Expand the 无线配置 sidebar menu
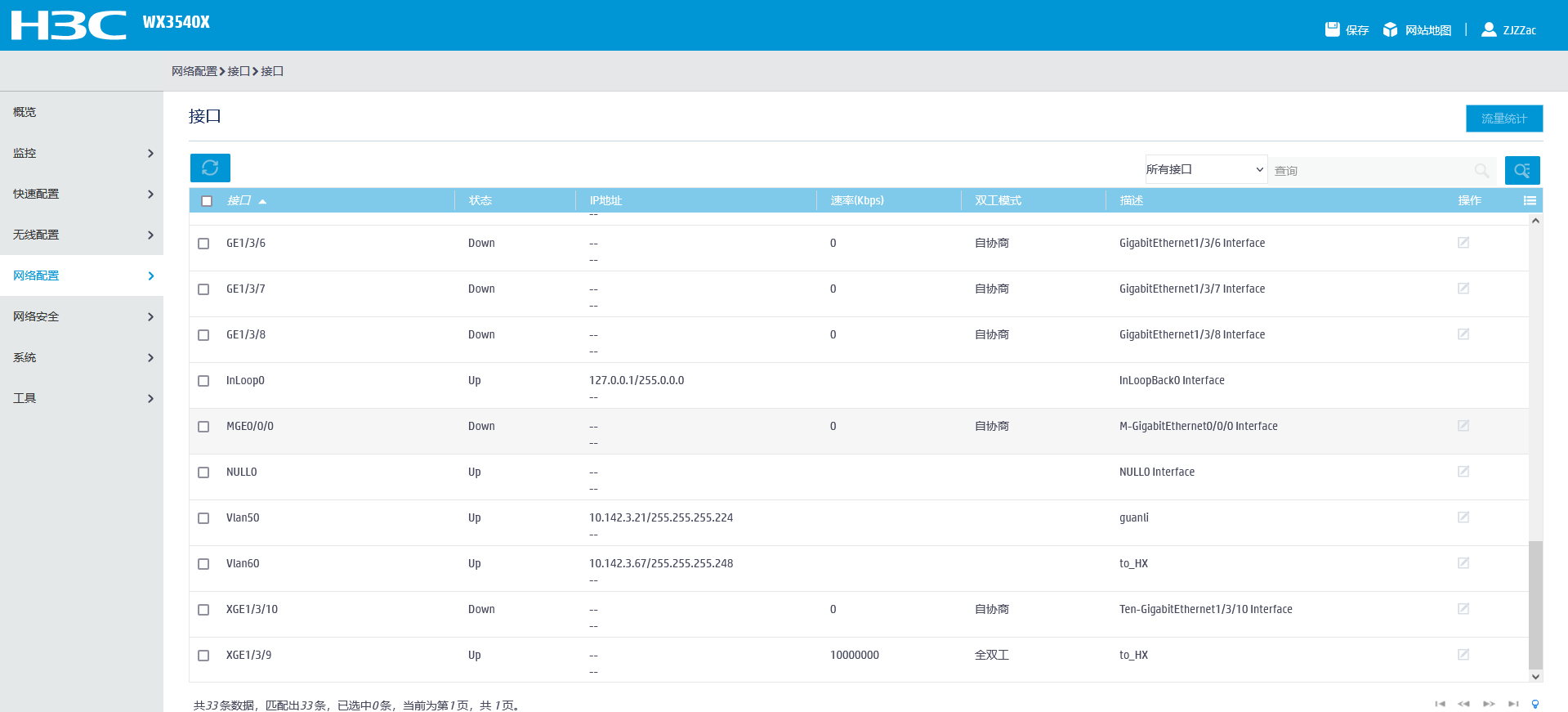Image resolution: width=1568 pixels, height=712 pixels. 82,235
